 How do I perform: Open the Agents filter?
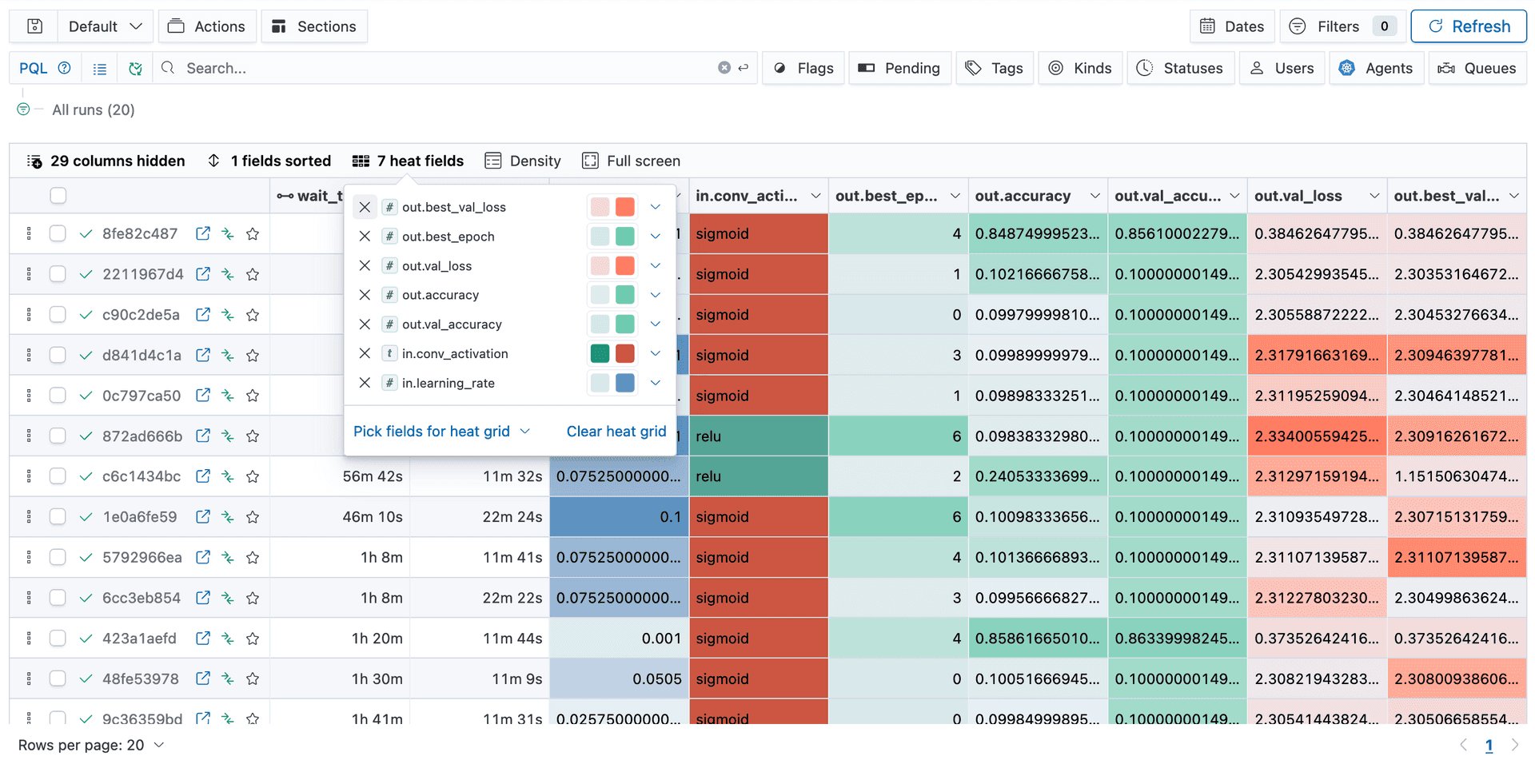point(1348,68)
